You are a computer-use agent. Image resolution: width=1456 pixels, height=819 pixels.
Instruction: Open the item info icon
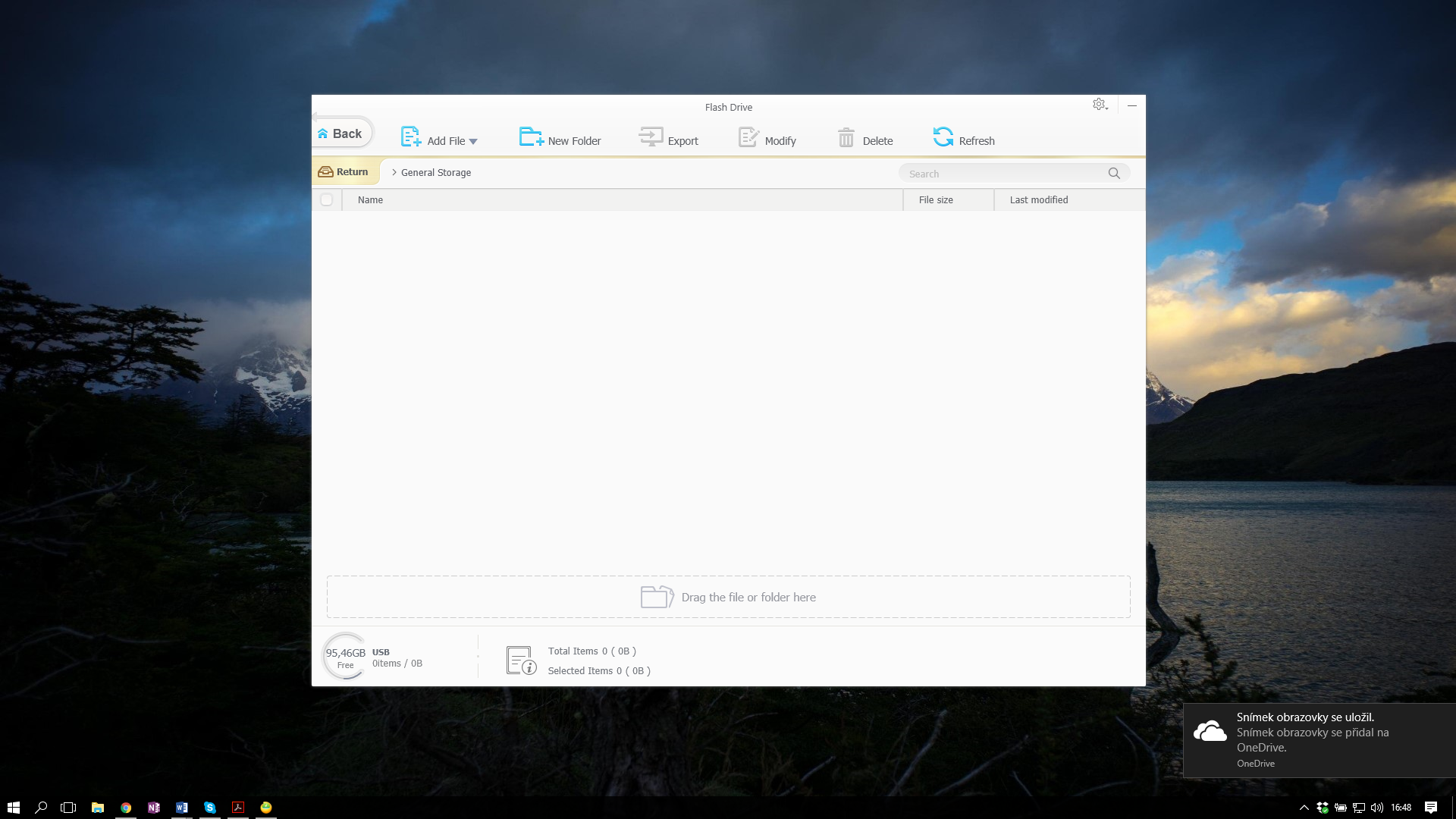tap(521, 661)
